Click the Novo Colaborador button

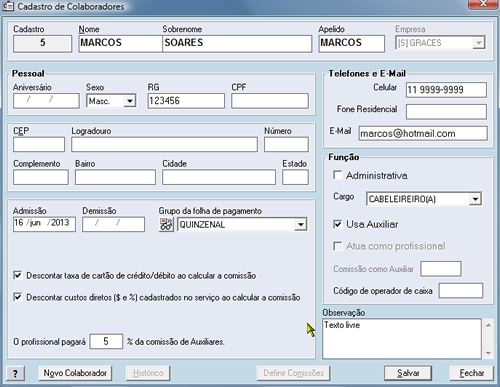[75, 373]
